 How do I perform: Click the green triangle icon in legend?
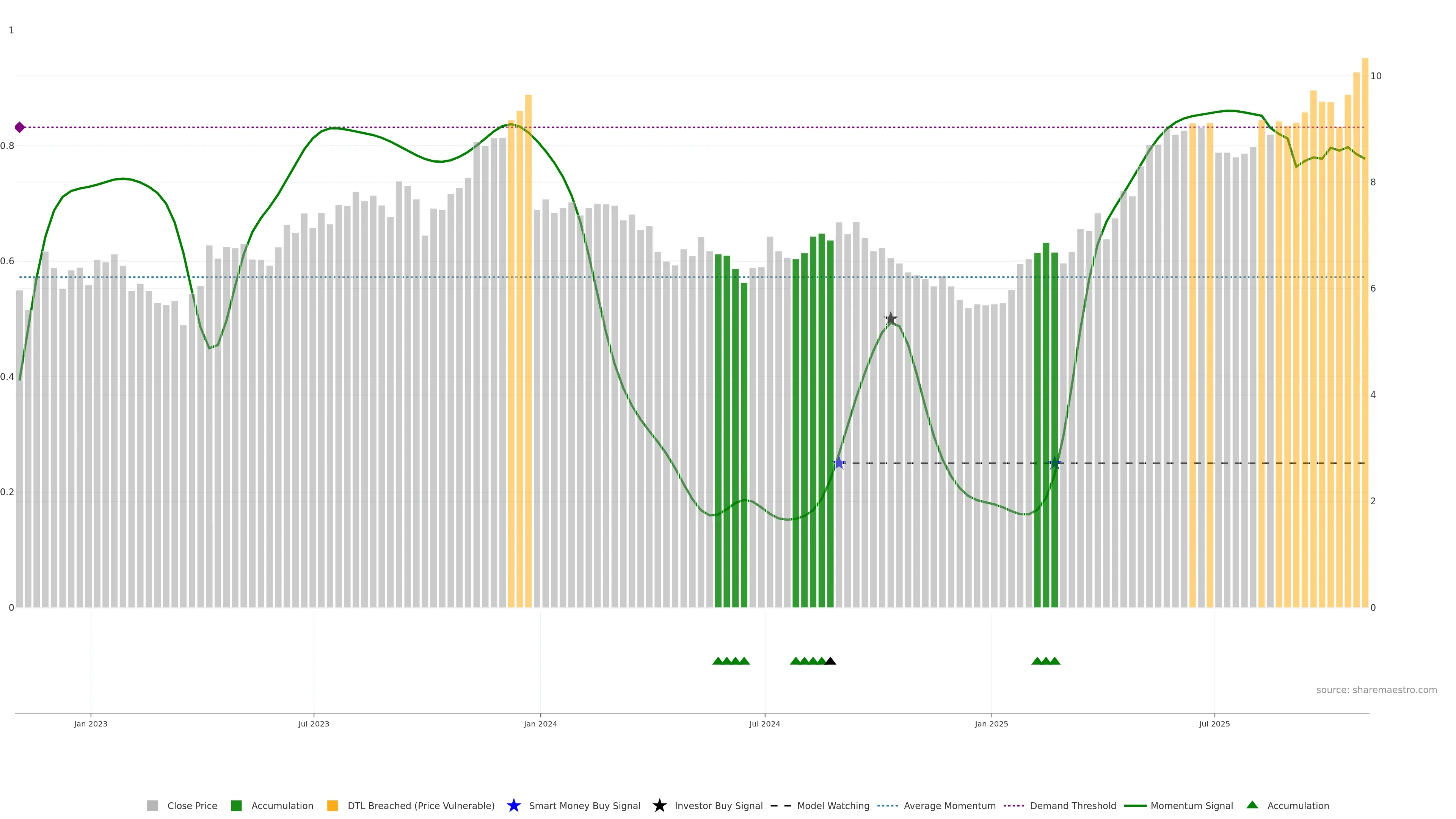coord(1252,805)
